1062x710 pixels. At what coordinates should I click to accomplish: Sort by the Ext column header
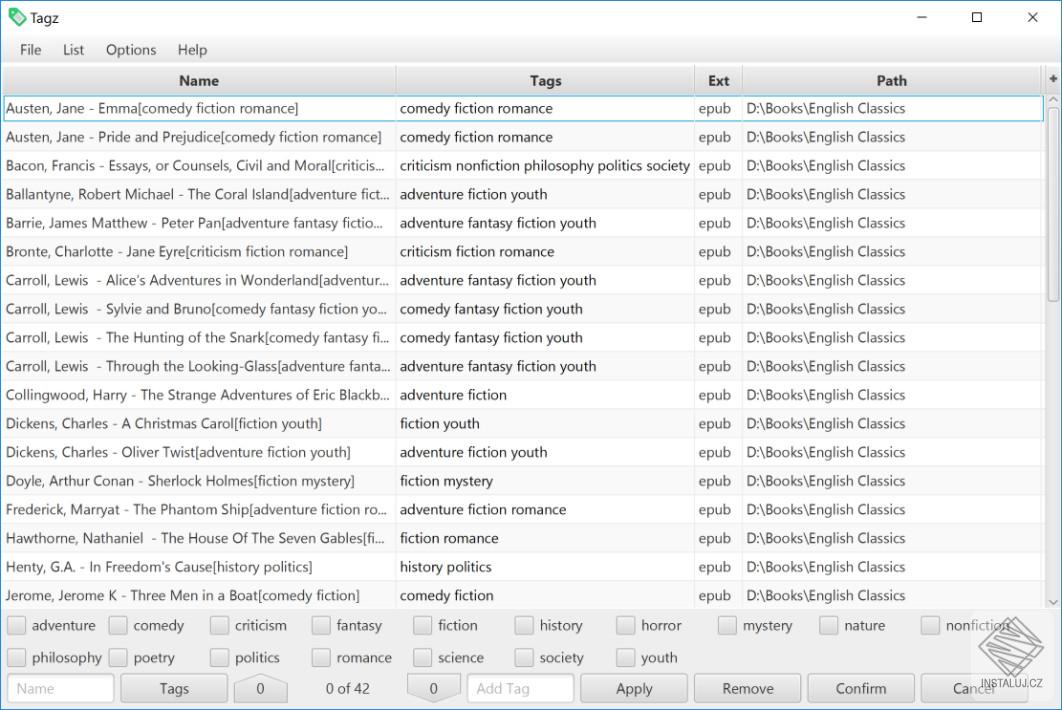(718, 81)
